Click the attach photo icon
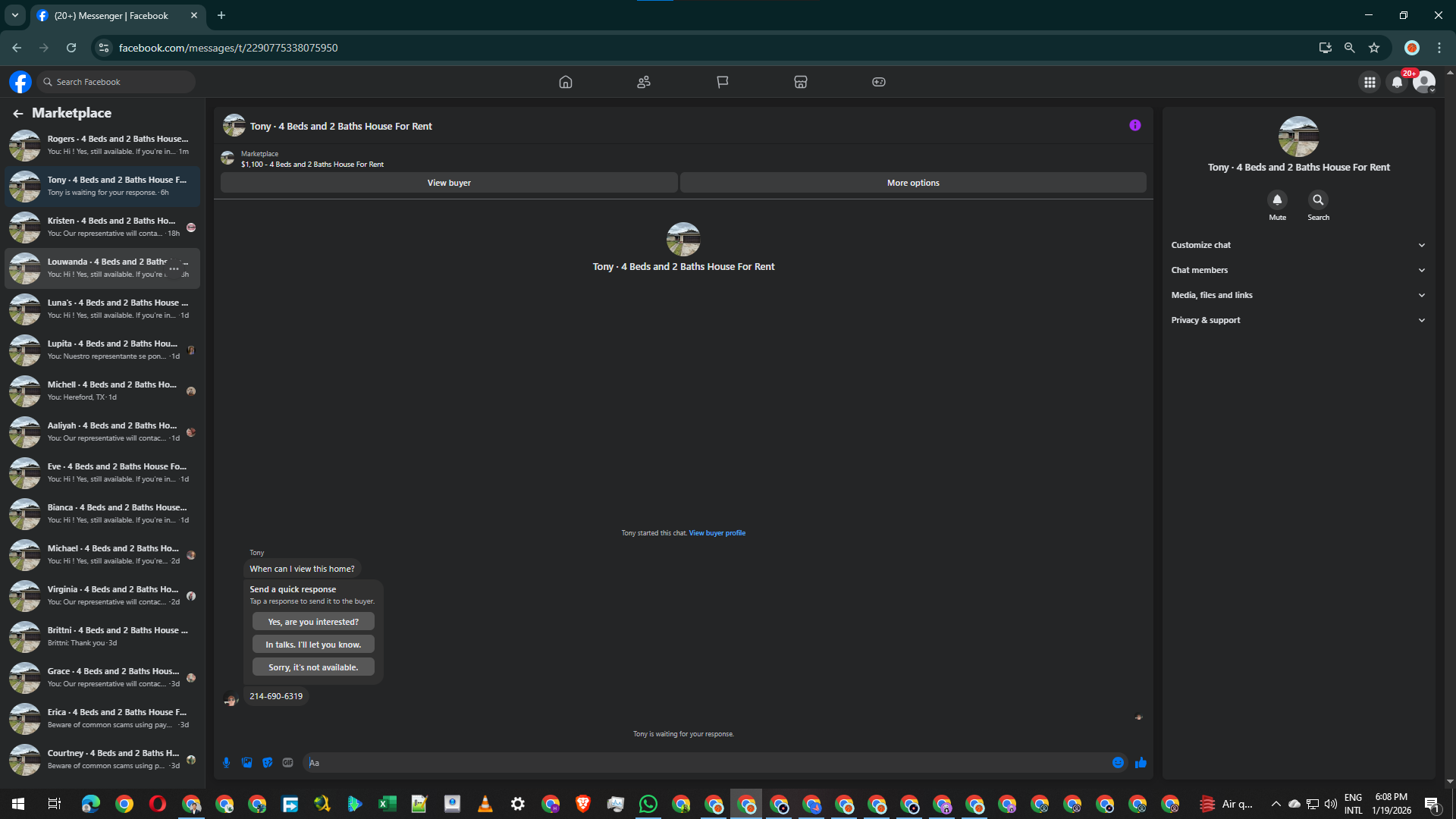The image size is (1456, 819). coord(247,763)
